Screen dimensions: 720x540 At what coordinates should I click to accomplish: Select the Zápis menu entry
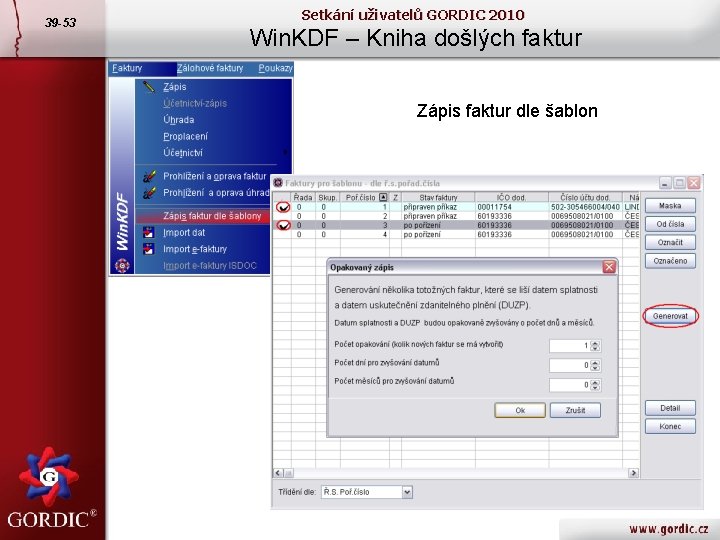click(174, 87)
